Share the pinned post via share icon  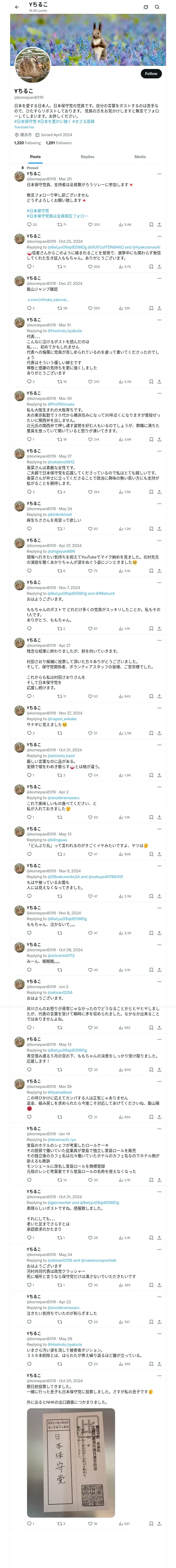pyautogui.click(x=159, y=224)
